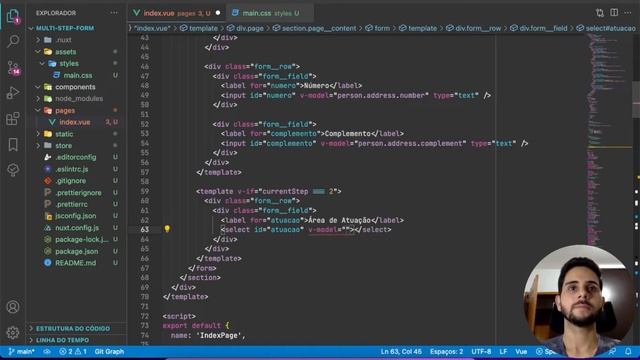Click the section.page__content breadcrumb

[x=315, y=28]
